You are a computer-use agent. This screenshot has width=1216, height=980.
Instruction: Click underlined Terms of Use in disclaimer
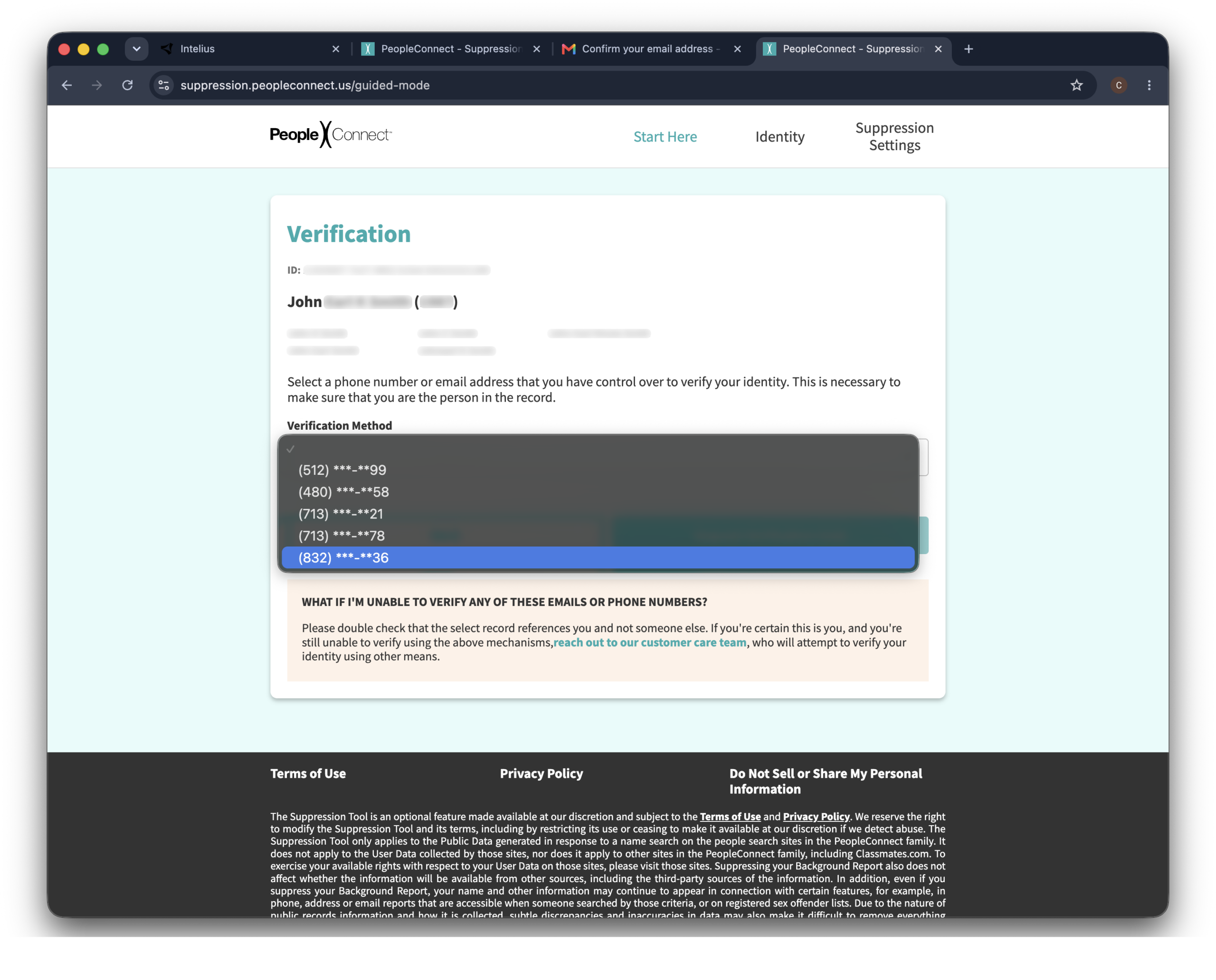point(730,816)
